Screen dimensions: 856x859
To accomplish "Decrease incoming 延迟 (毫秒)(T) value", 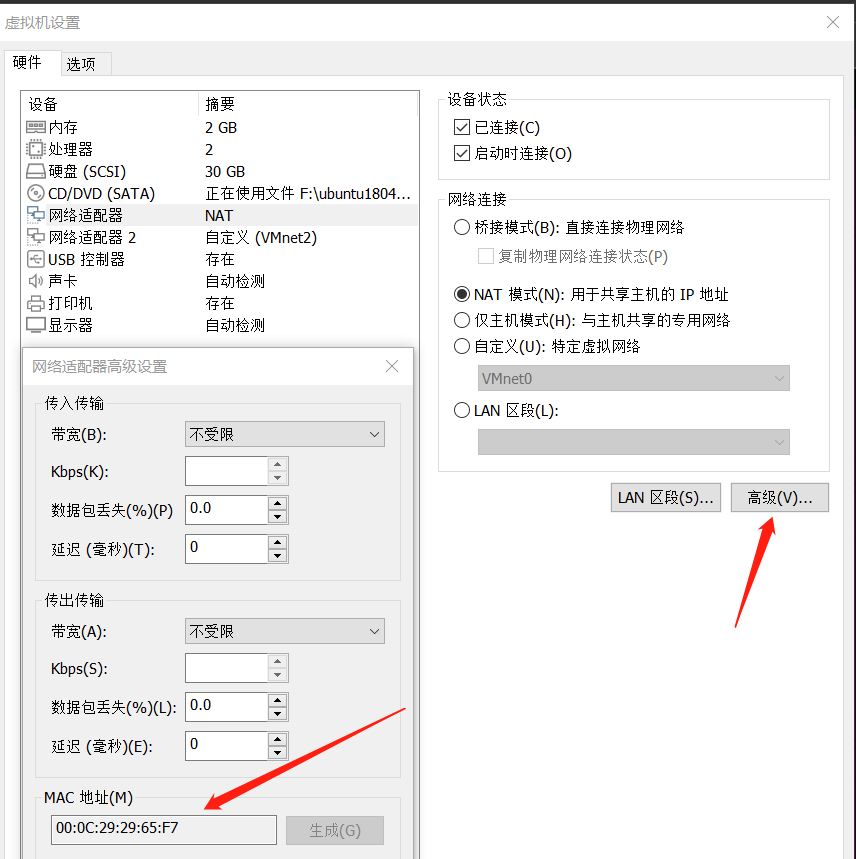I will 278,556.
